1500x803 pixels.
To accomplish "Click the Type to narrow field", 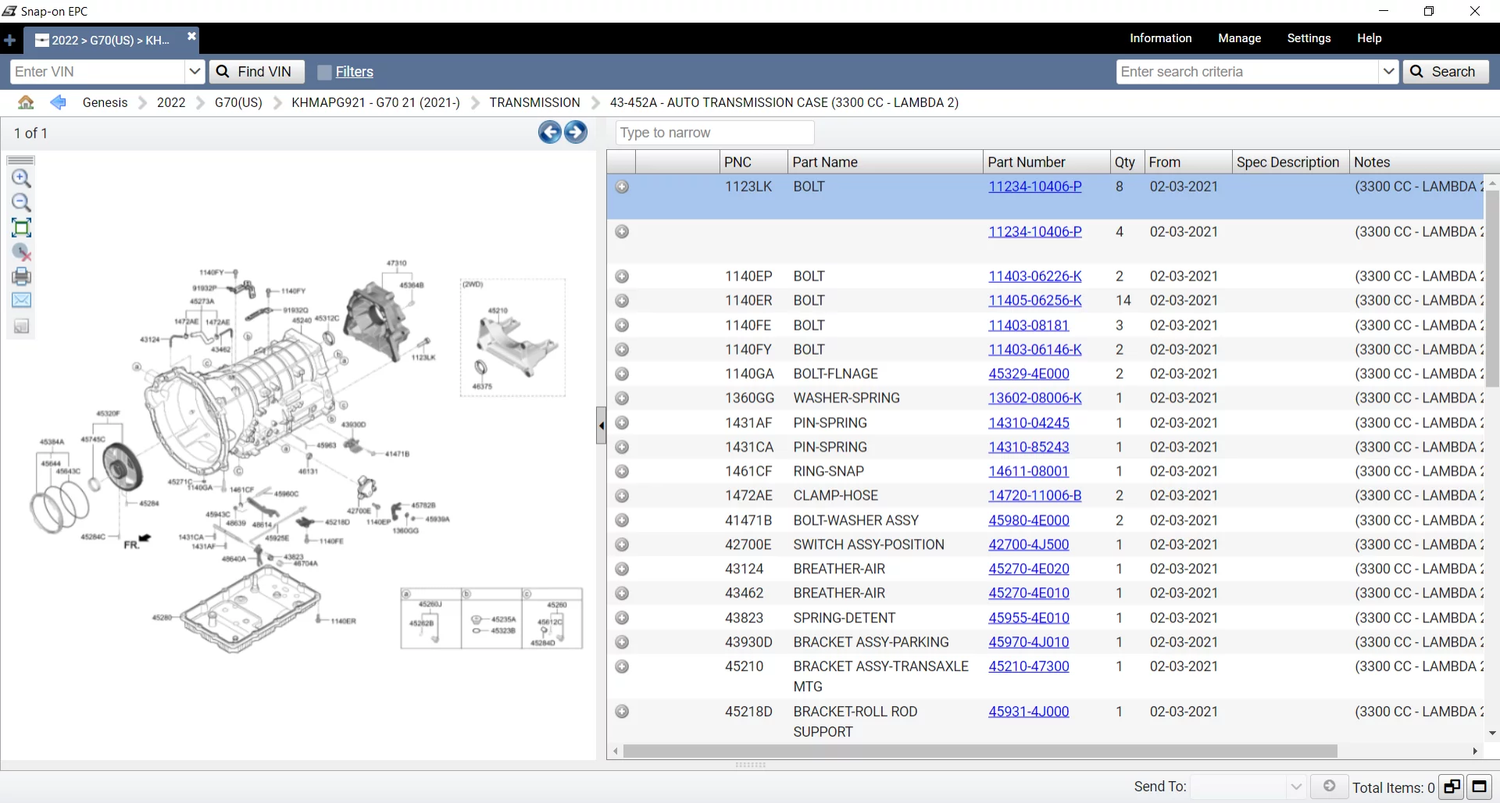I will click(714, 133).
